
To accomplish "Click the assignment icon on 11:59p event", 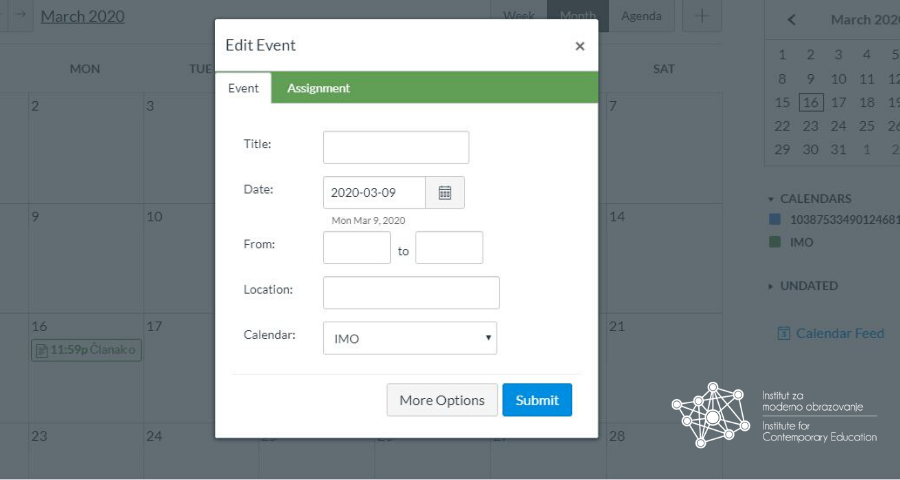I will 41,350.
